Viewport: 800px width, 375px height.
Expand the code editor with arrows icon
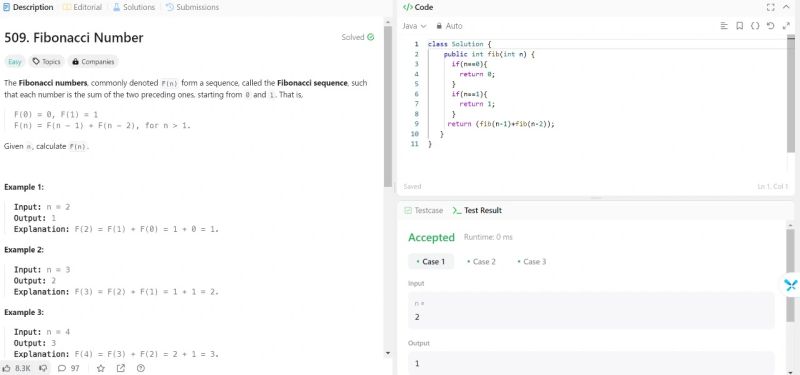click(x=786, y=26)
